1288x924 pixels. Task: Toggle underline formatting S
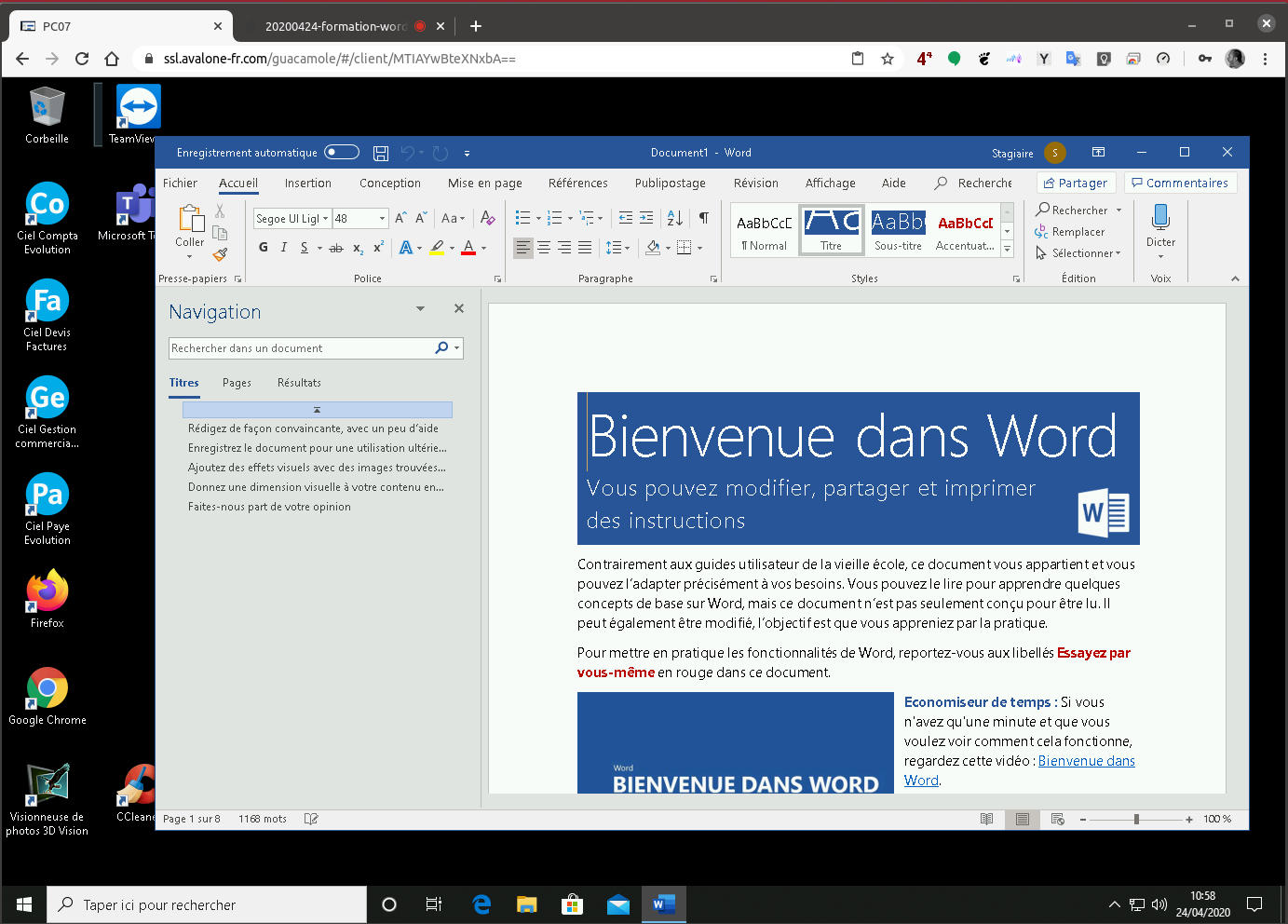pyautogui.click(x=305, y=248)
